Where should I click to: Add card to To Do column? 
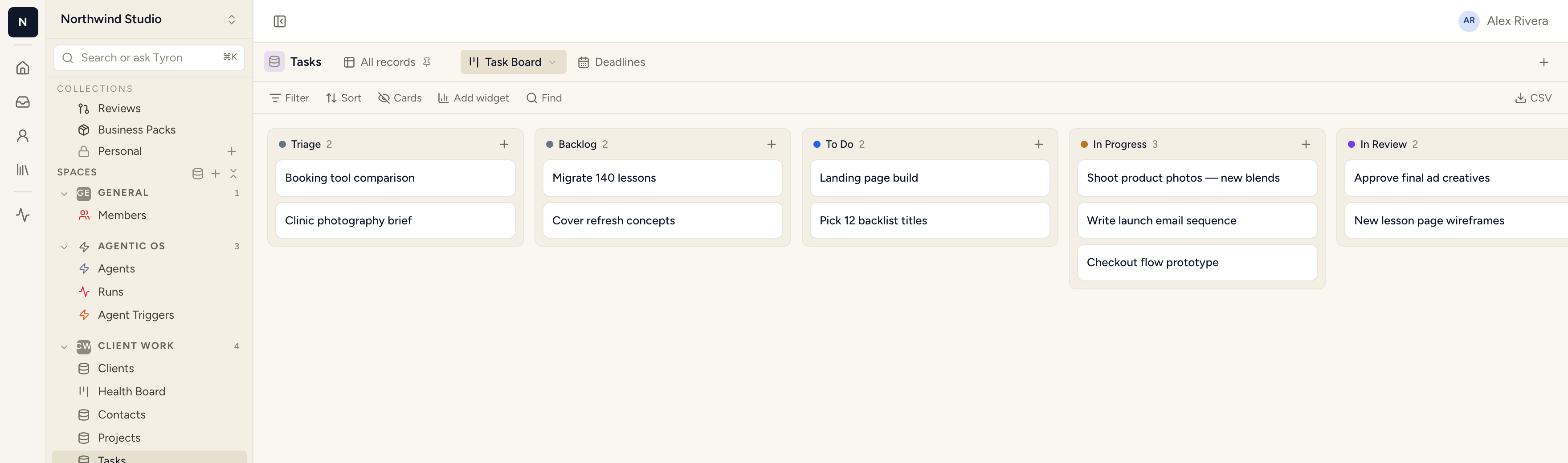1038,144
